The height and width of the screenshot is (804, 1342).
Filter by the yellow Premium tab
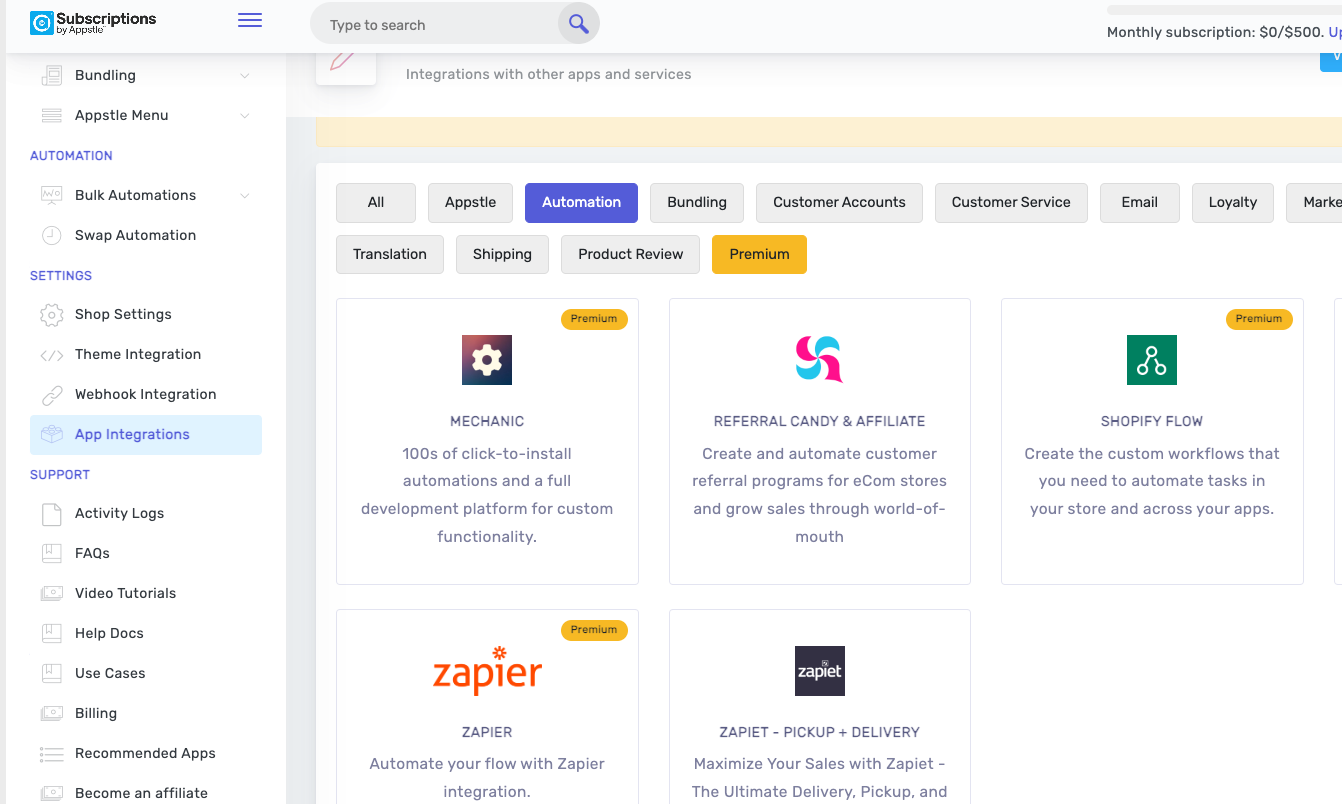coord(759,255)
